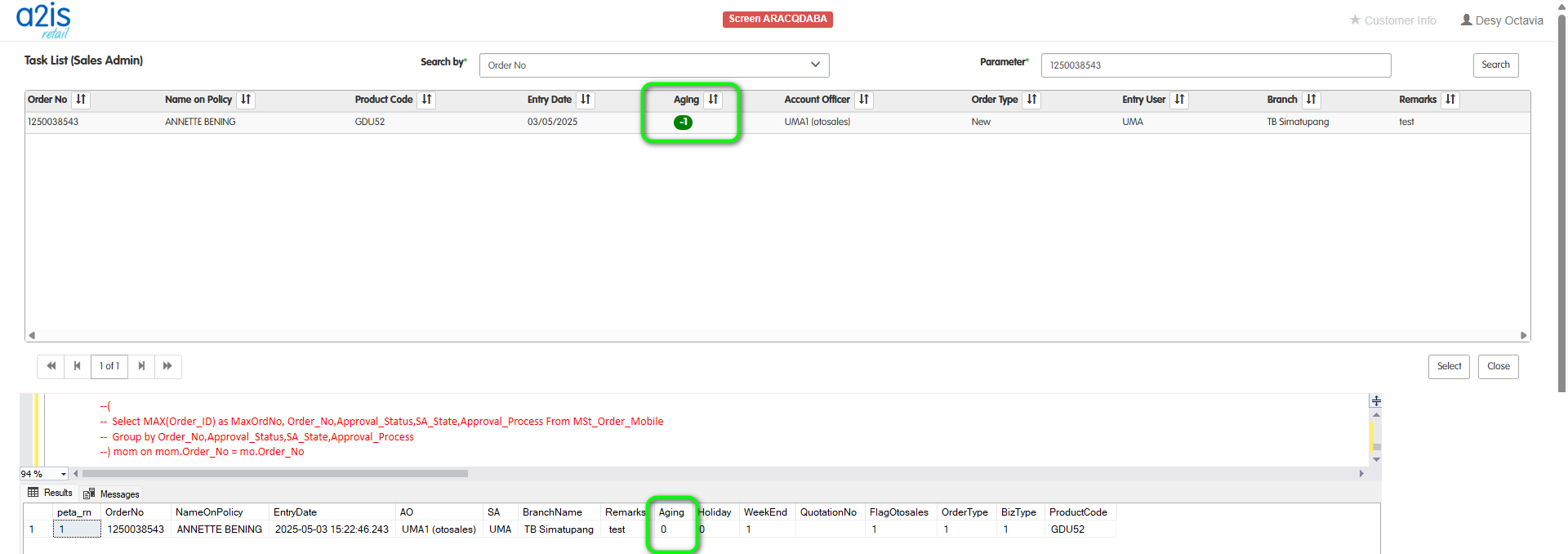The image size is (1568, 554).
Task: Click the WeekEnd column header
Action: tap(768, 512)
